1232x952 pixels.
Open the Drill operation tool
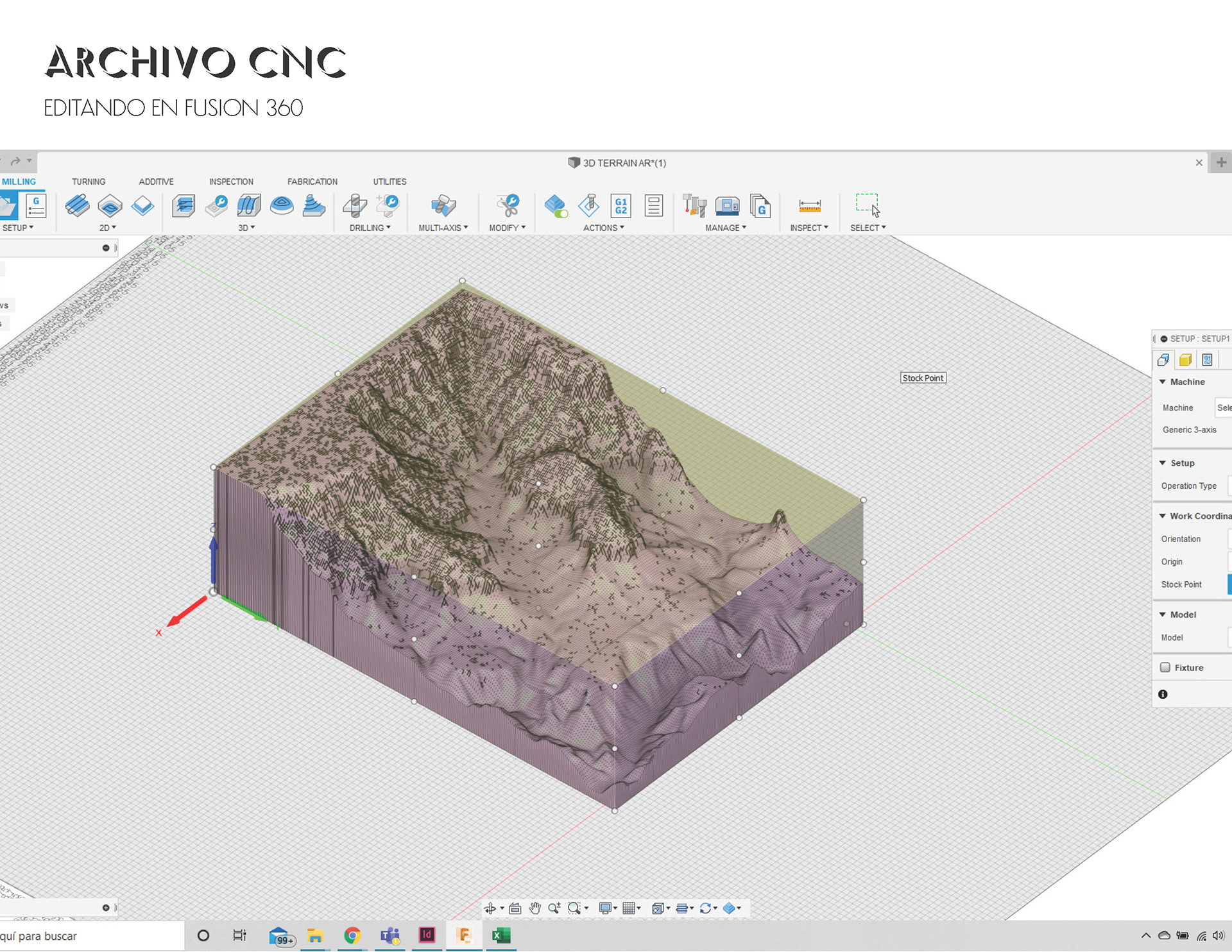tap(355, 206)
